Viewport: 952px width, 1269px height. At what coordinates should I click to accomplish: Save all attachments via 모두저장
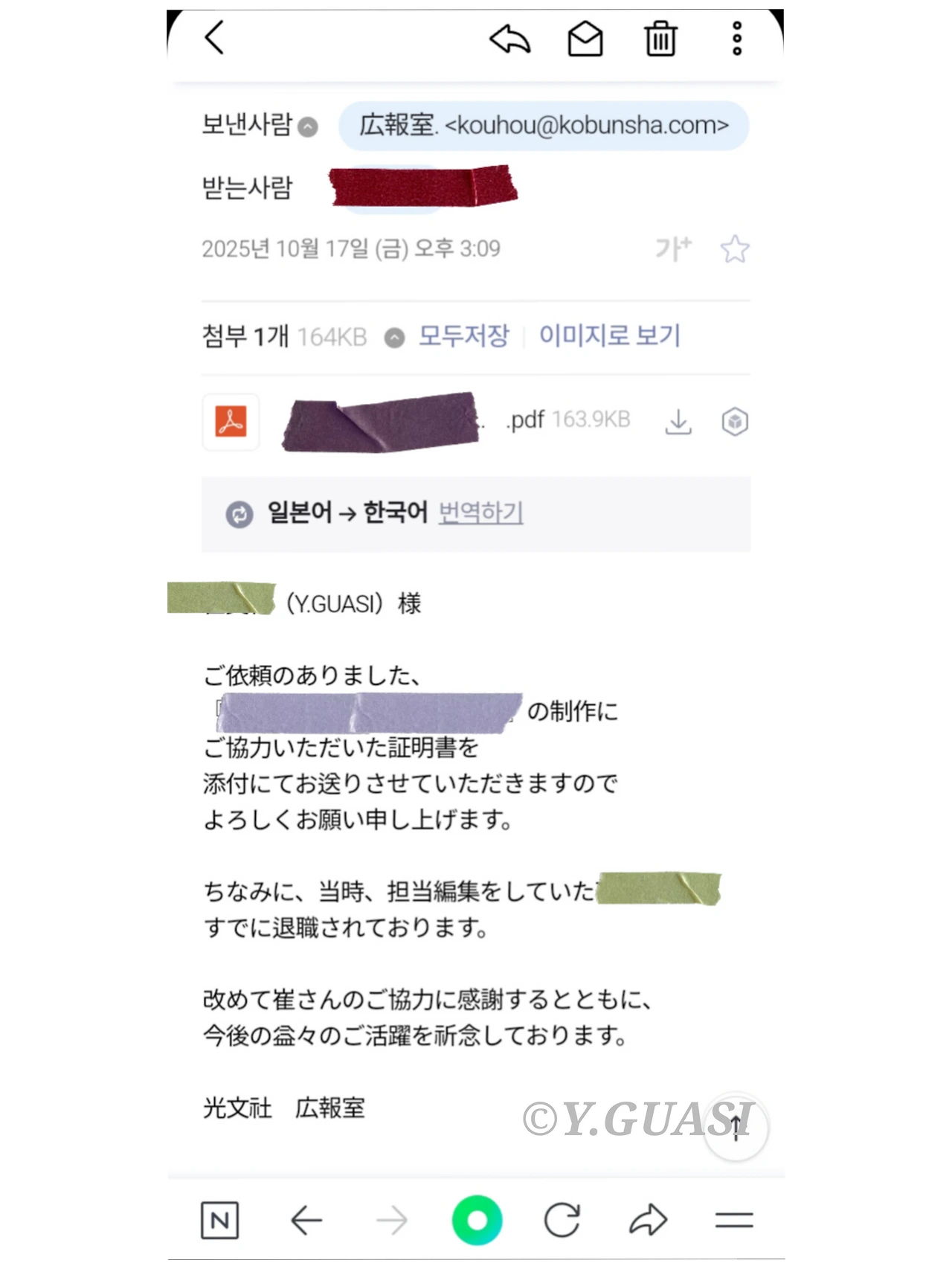click(464, 336)
